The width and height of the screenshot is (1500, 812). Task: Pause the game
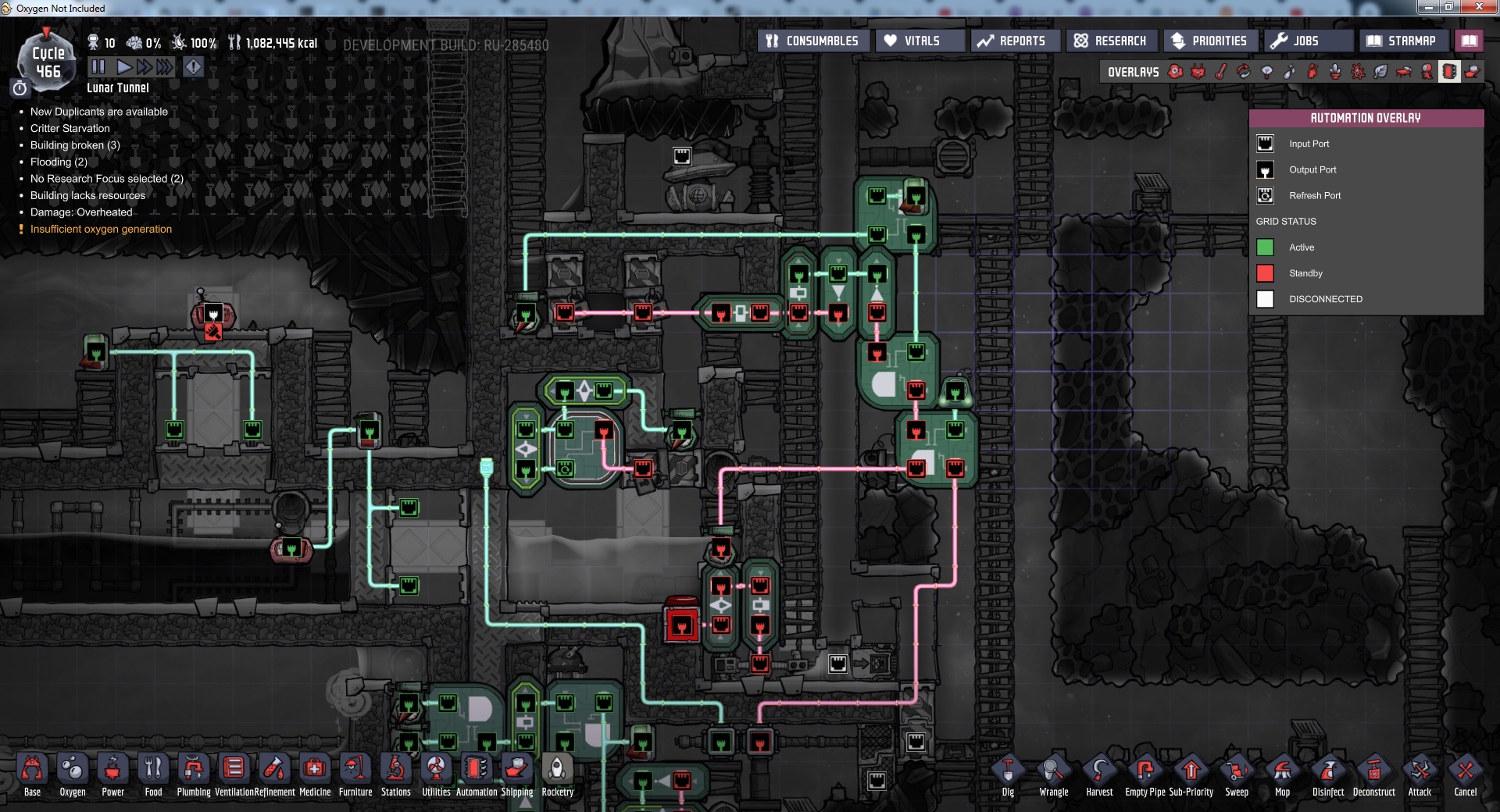(98, 67)
